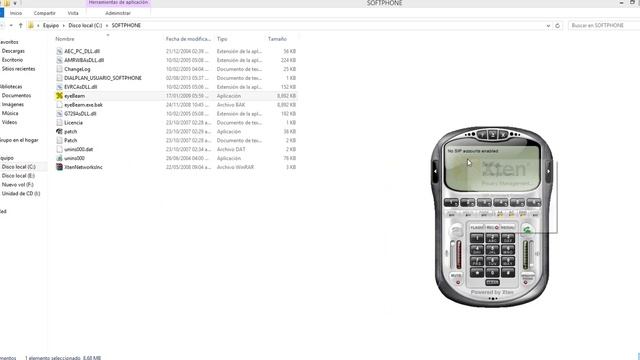Sort by Fecha de modificación column

[188, 39]
